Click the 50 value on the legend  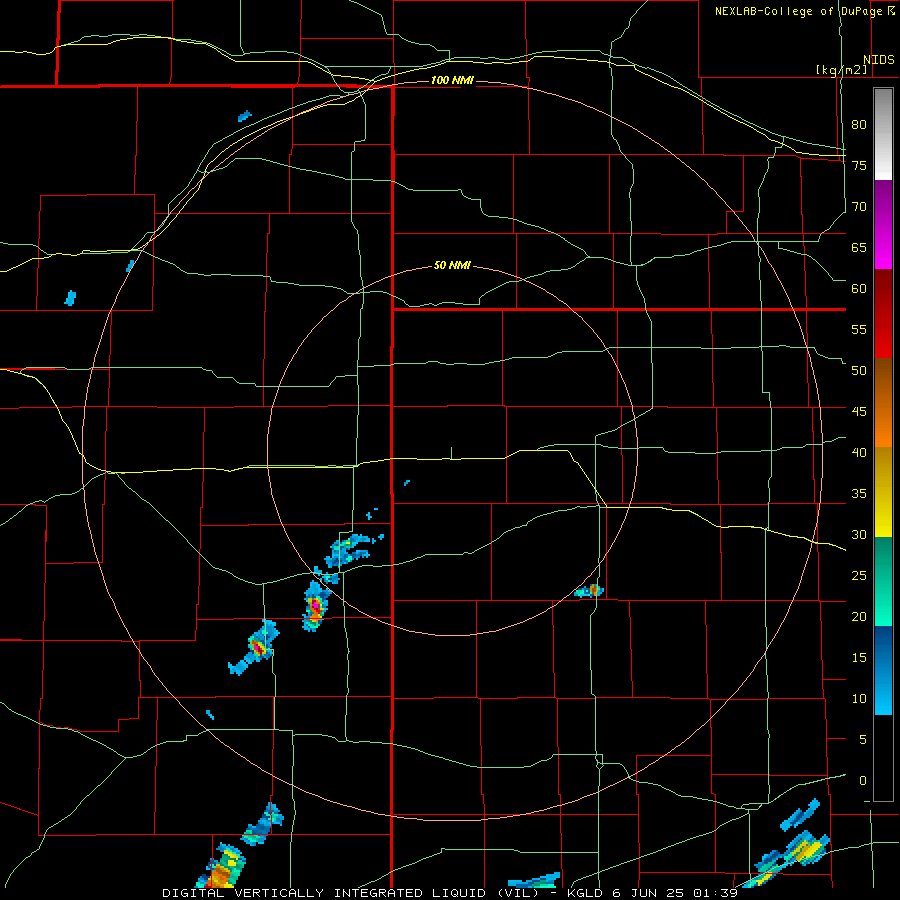point(859,371)
